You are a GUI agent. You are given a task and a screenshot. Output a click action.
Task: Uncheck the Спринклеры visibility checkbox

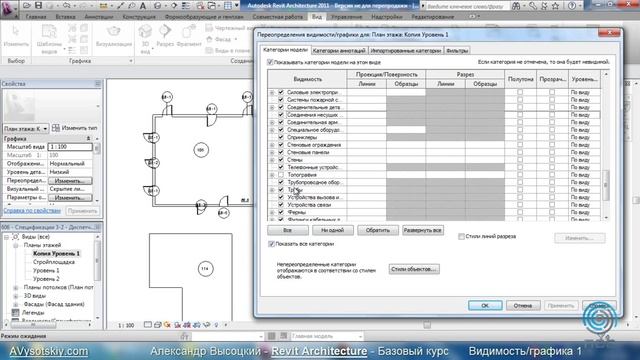(281, 137)
